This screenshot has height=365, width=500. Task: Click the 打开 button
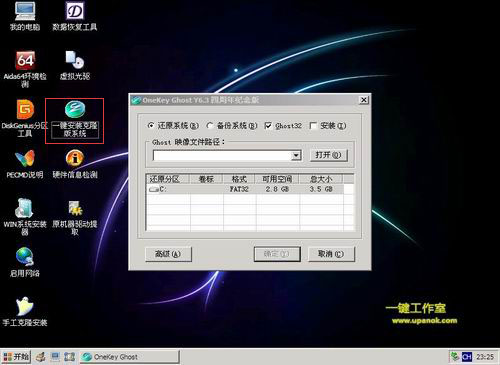(329, 155)
